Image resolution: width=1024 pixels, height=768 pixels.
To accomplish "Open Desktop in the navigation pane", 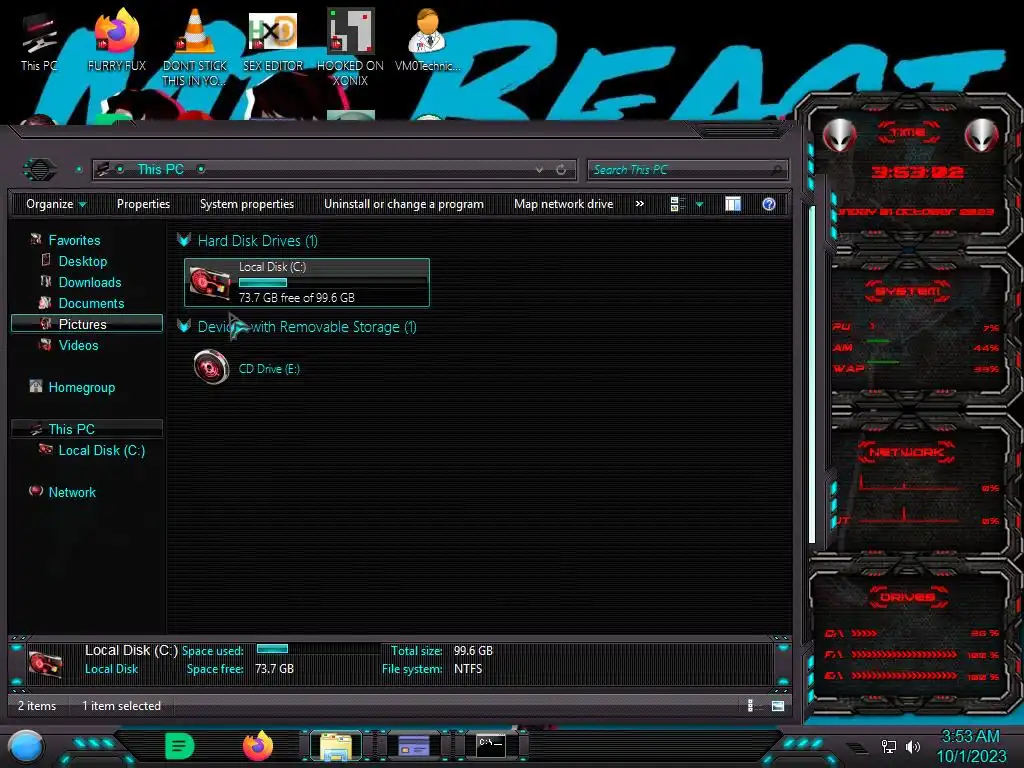I will (83, 261).
